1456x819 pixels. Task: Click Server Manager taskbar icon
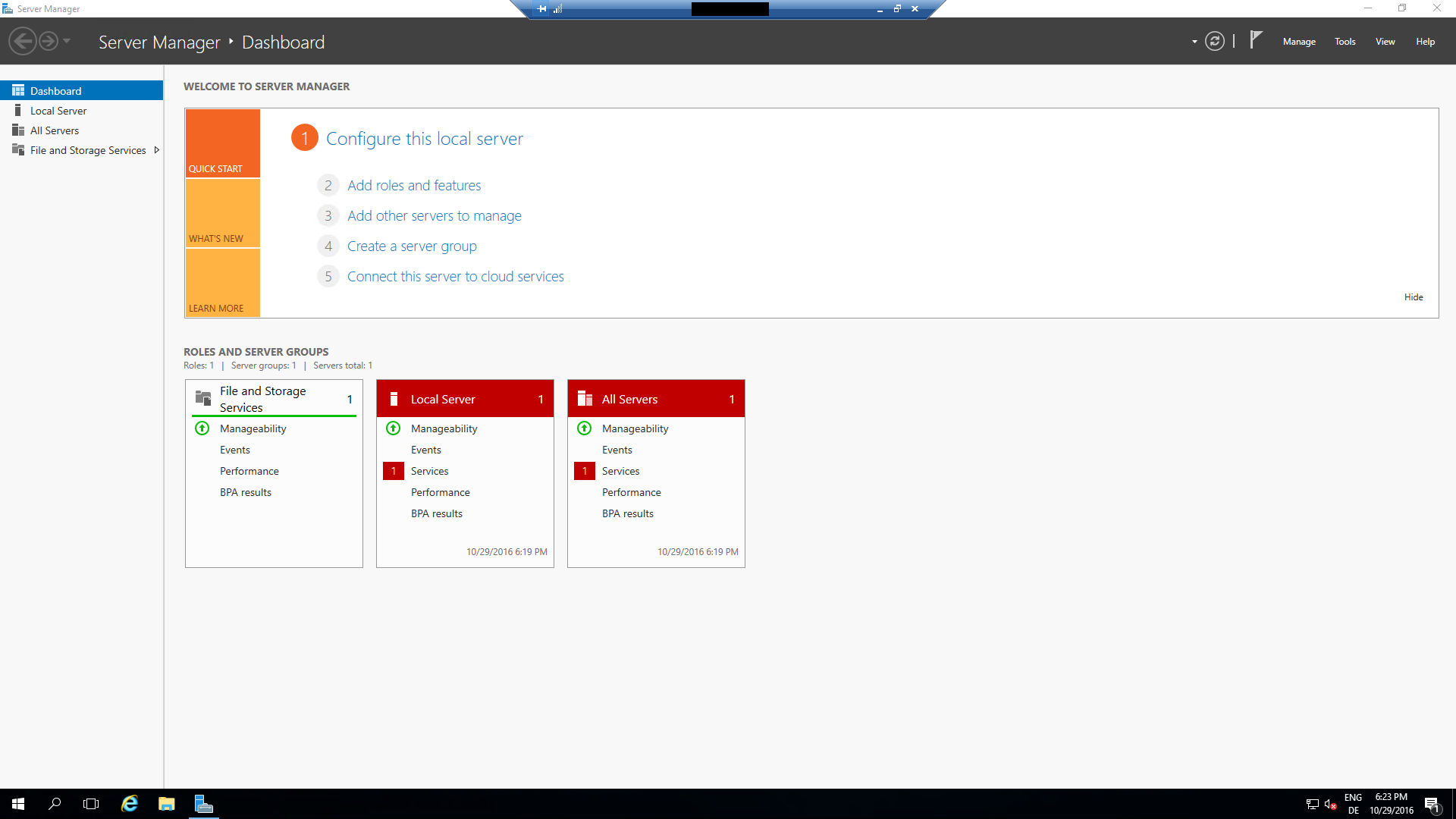(203, 804)
